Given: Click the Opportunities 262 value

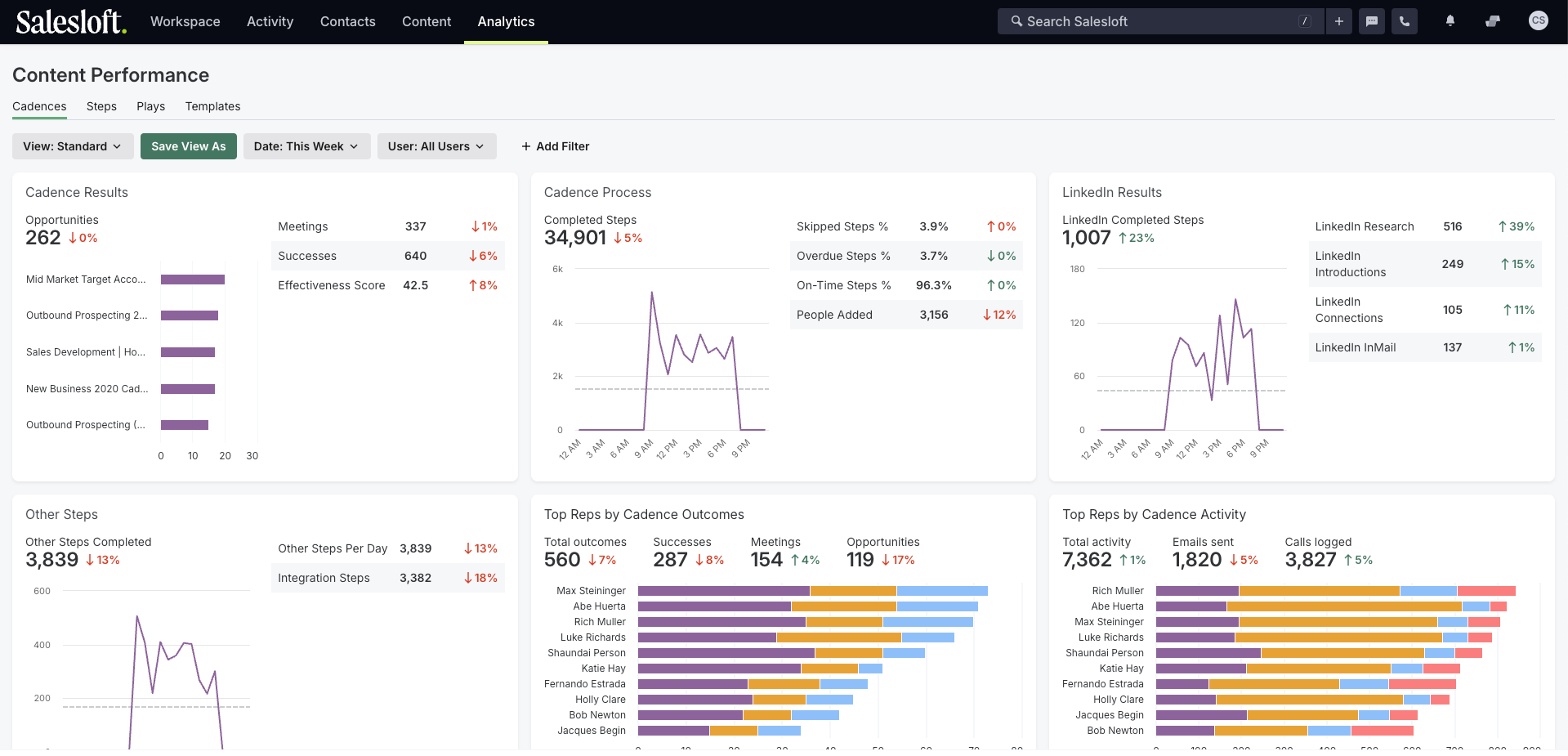Looking at the screenshot, I should (43, 238).
